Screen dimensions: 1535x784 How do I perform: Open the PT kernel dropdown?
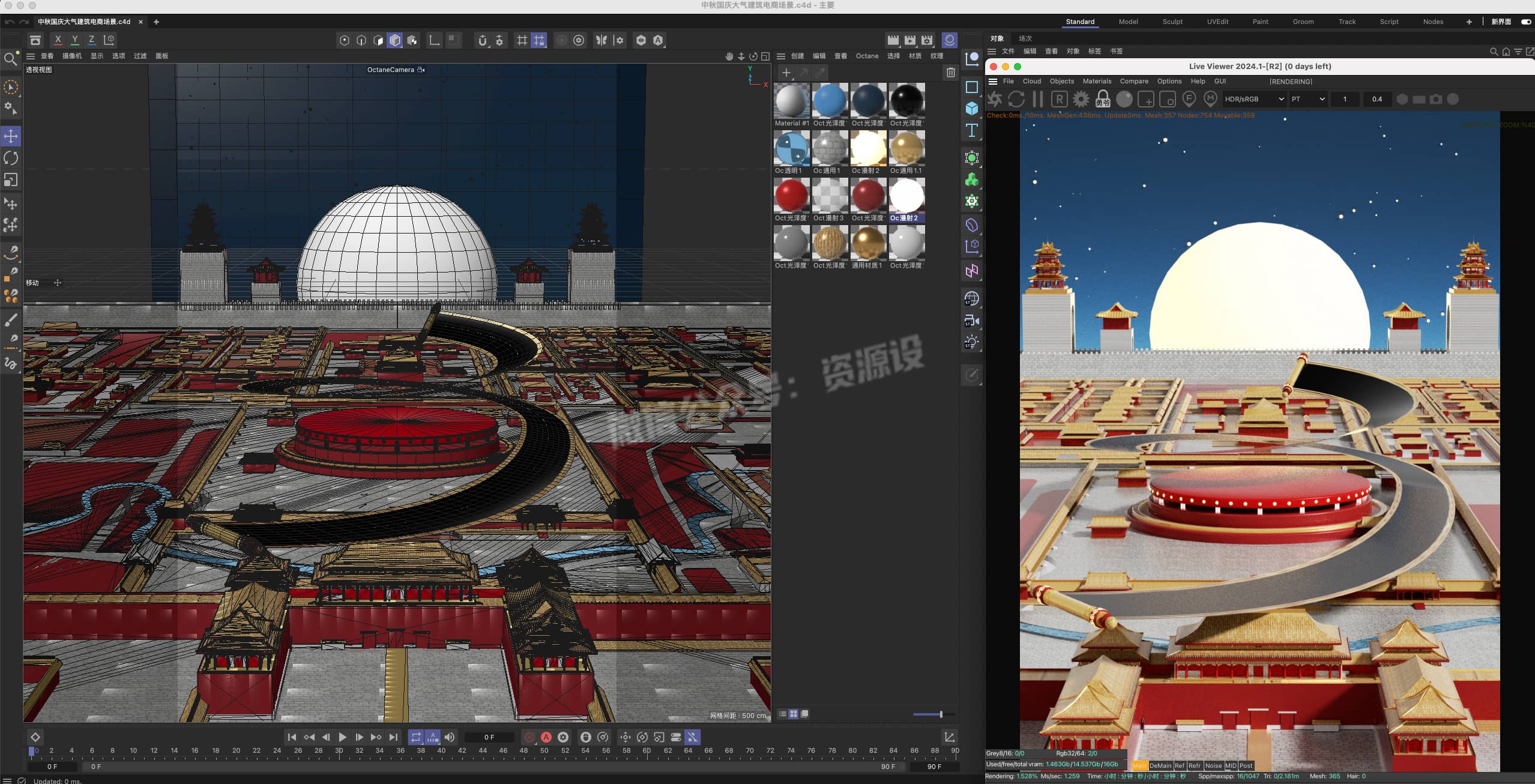pyautogui.click(x=1308, y=99)
